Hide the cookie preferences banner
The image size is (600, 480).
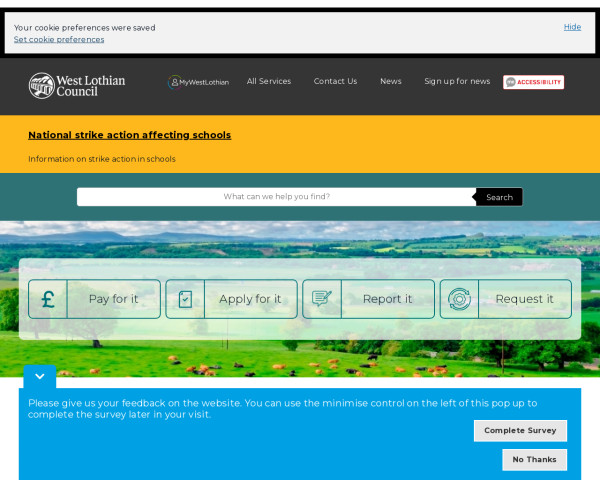coord(572,27)
